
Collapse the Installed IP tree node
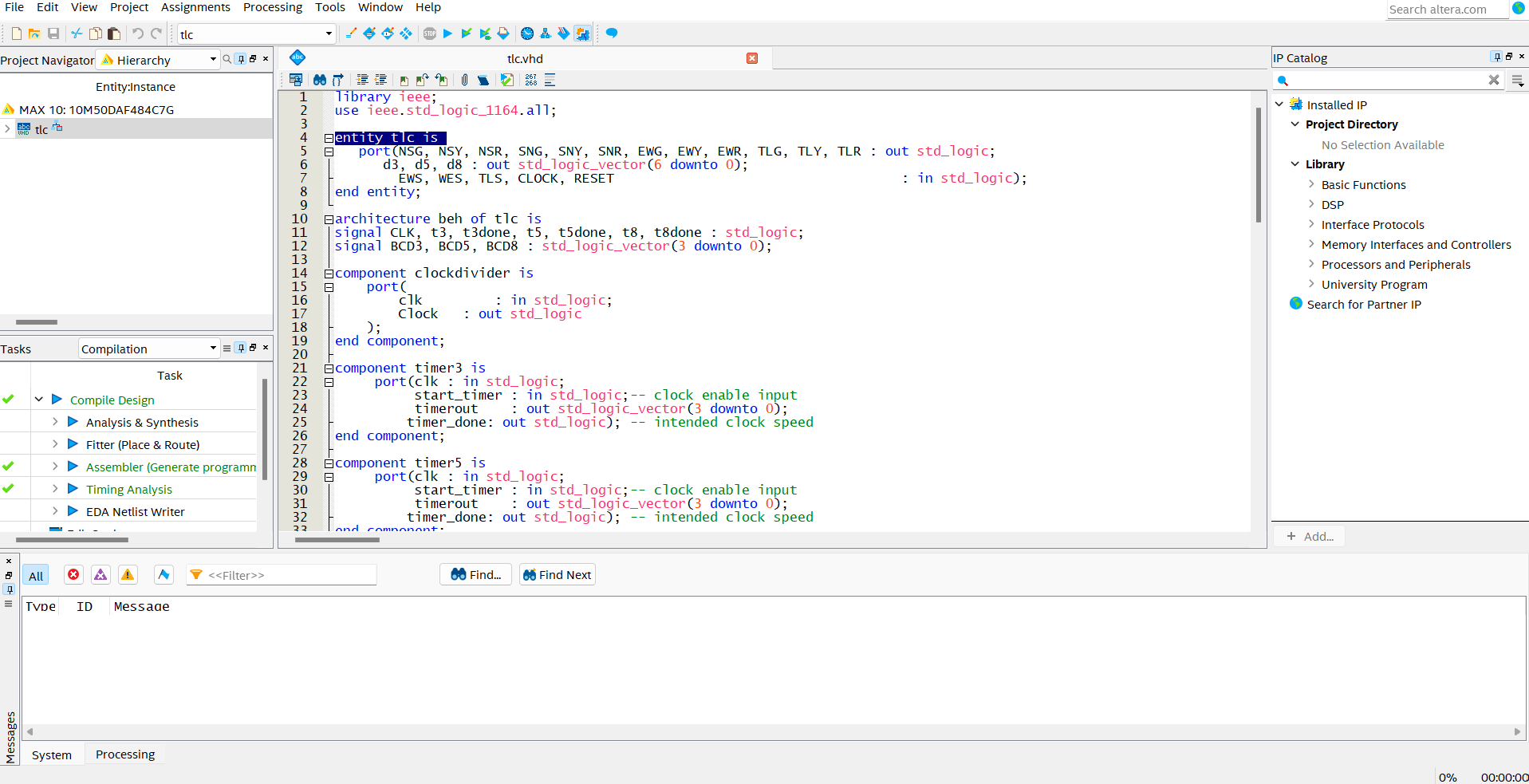pyautogui.click(x=1279, y=104)
